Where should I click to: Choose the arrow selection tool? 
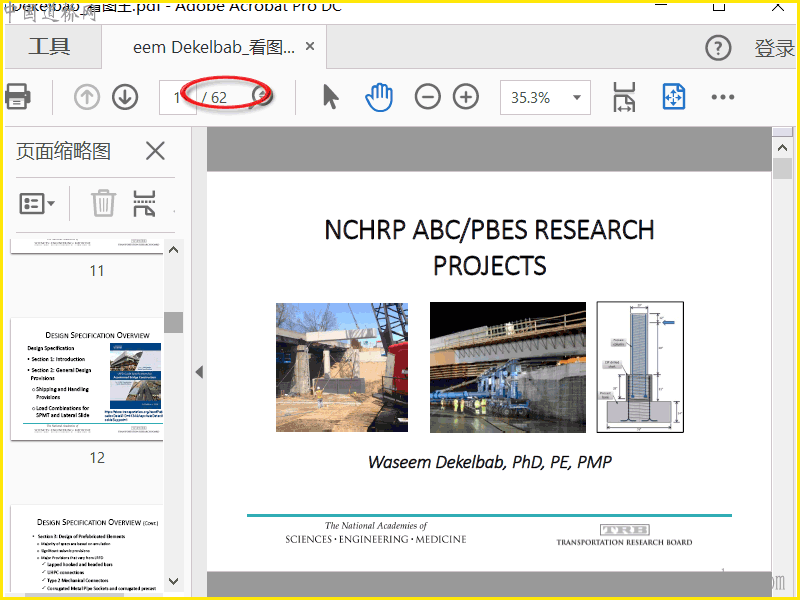pos(331,97)
